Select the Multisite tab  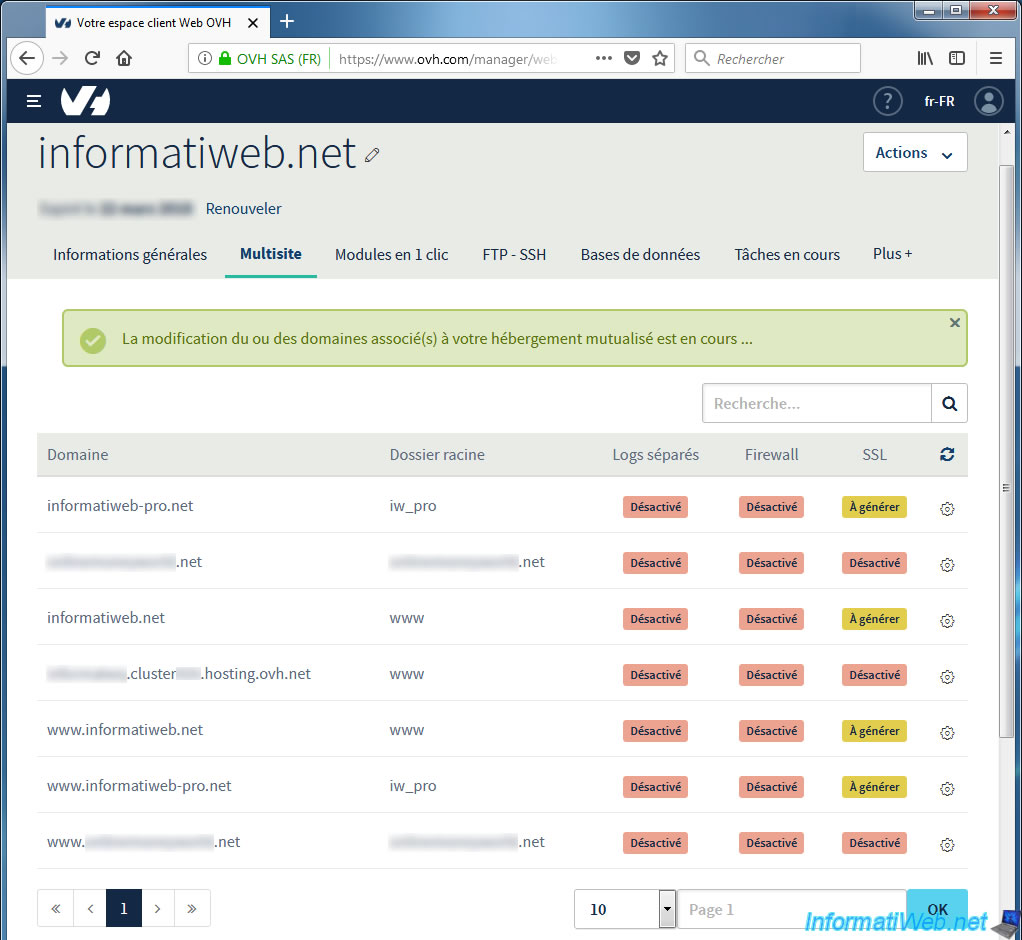click(x=270, y=254)
